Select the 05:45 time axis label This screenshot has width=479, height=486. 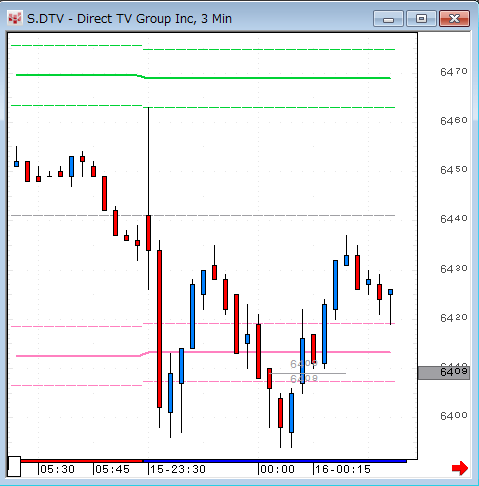(x=112, y=469)
